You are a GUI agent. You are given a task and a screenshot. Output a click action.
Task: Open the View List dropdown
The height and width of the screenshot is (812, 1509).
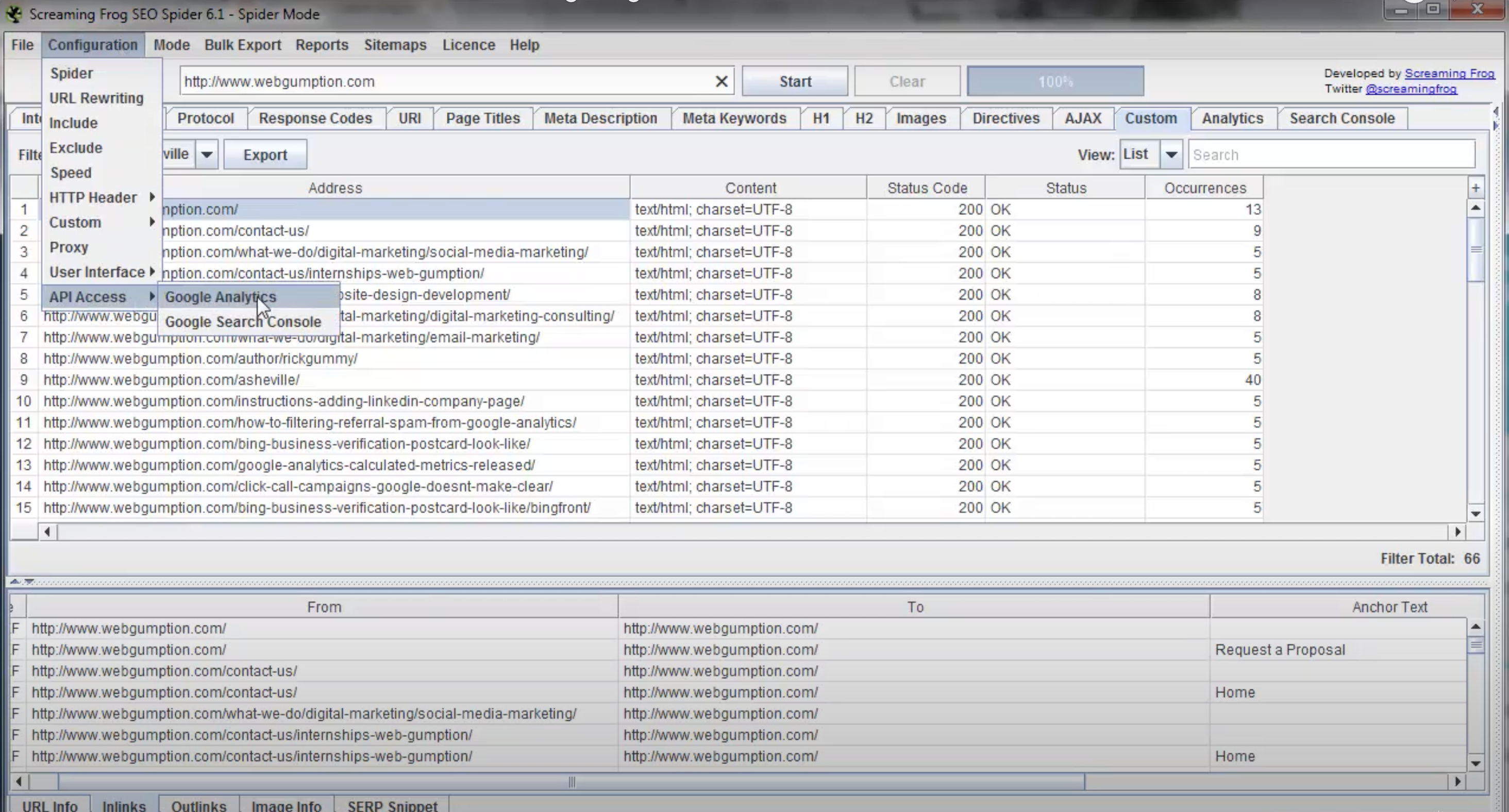pos(1170,155)
